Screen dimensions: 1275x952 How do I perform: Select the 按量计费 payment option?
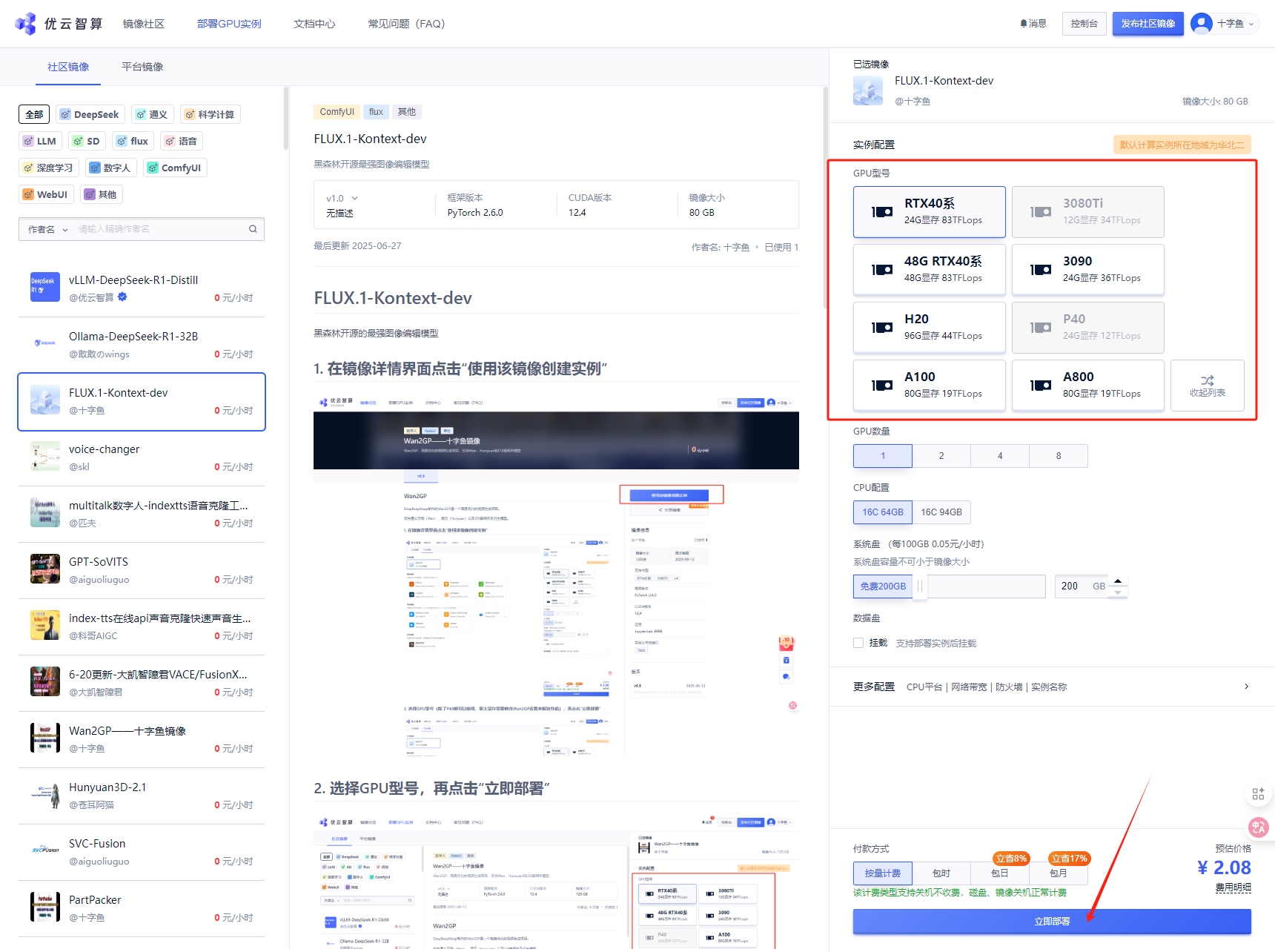click(x=882, y=873)
